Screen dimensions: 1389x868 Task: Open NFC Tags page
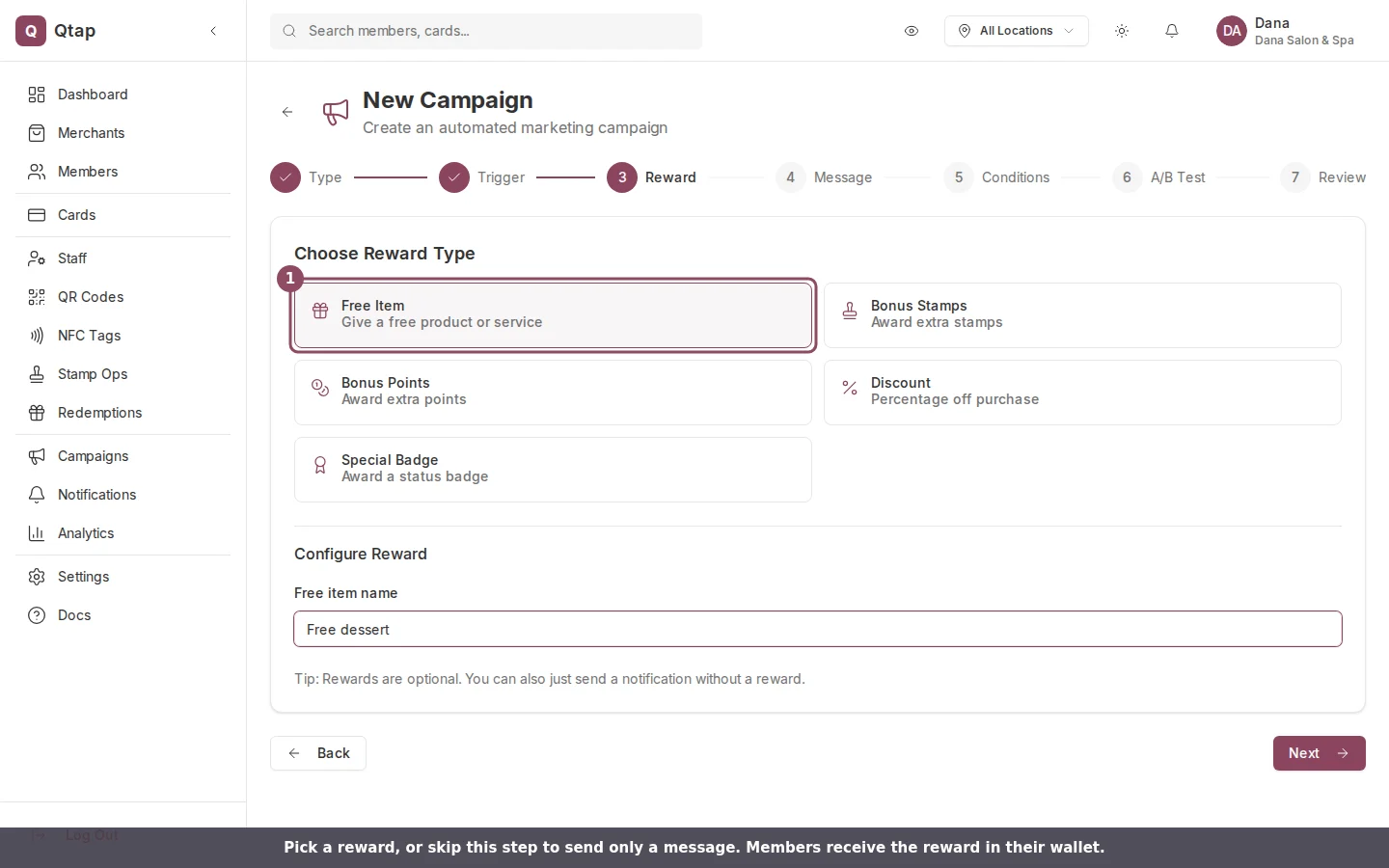point(123,336)
